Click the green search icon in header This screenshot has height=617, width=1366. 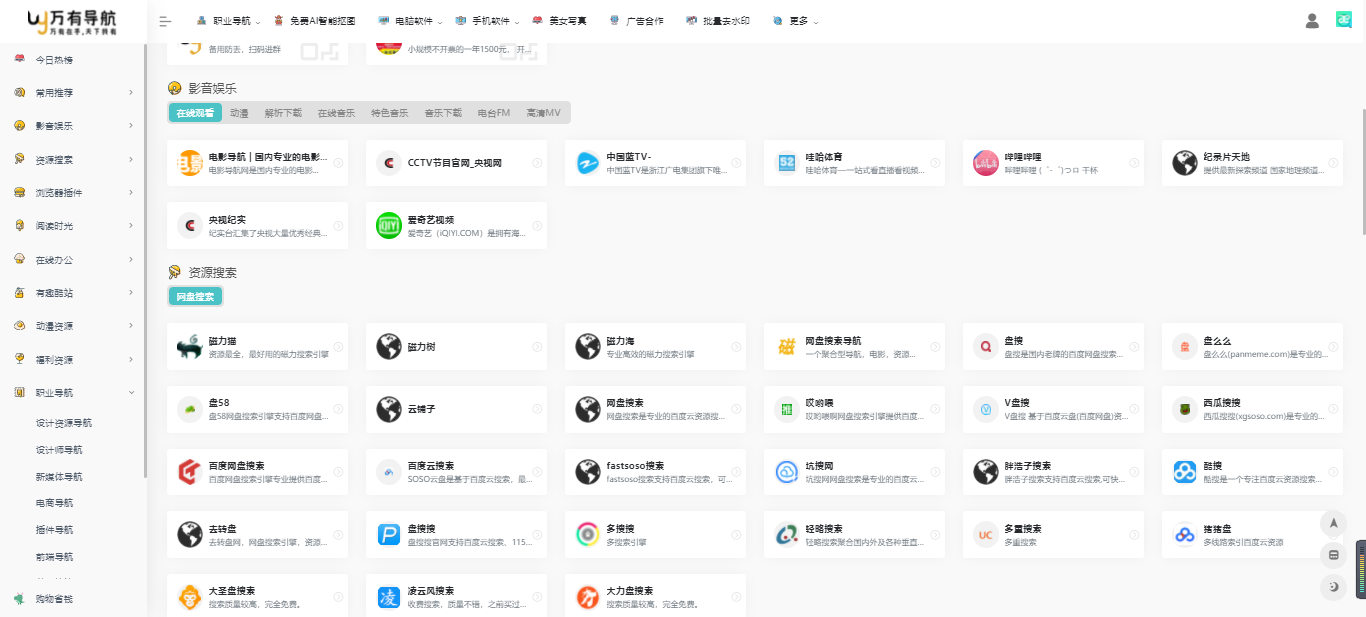click(1344, 21)
